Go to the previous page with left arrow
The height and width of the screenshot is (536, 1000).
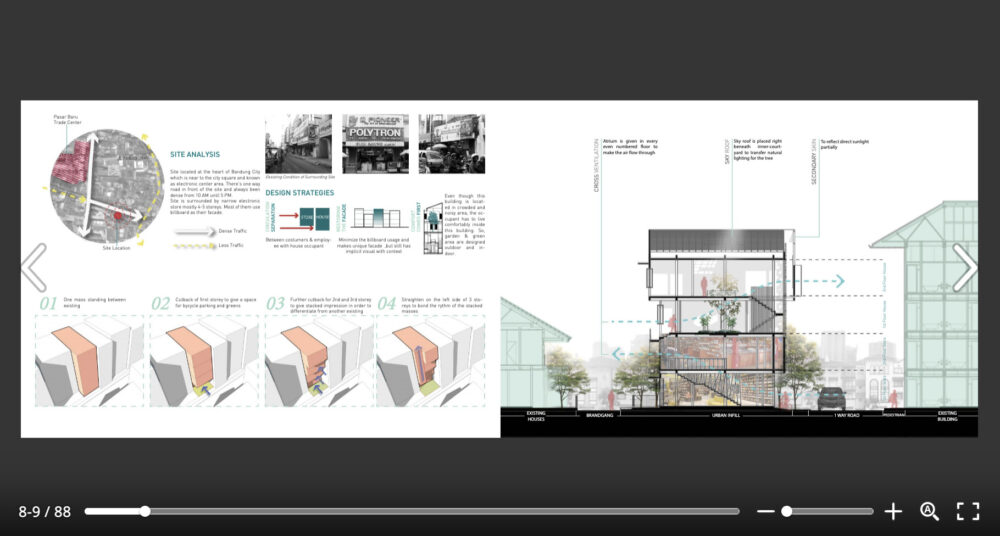34,267
